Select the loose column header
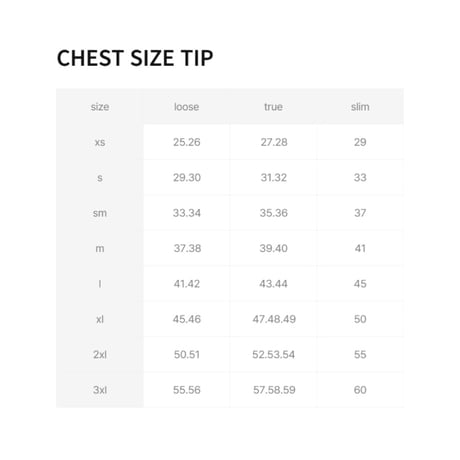The width and height of the screenshot is (460, 460). [x=187, y=107]
